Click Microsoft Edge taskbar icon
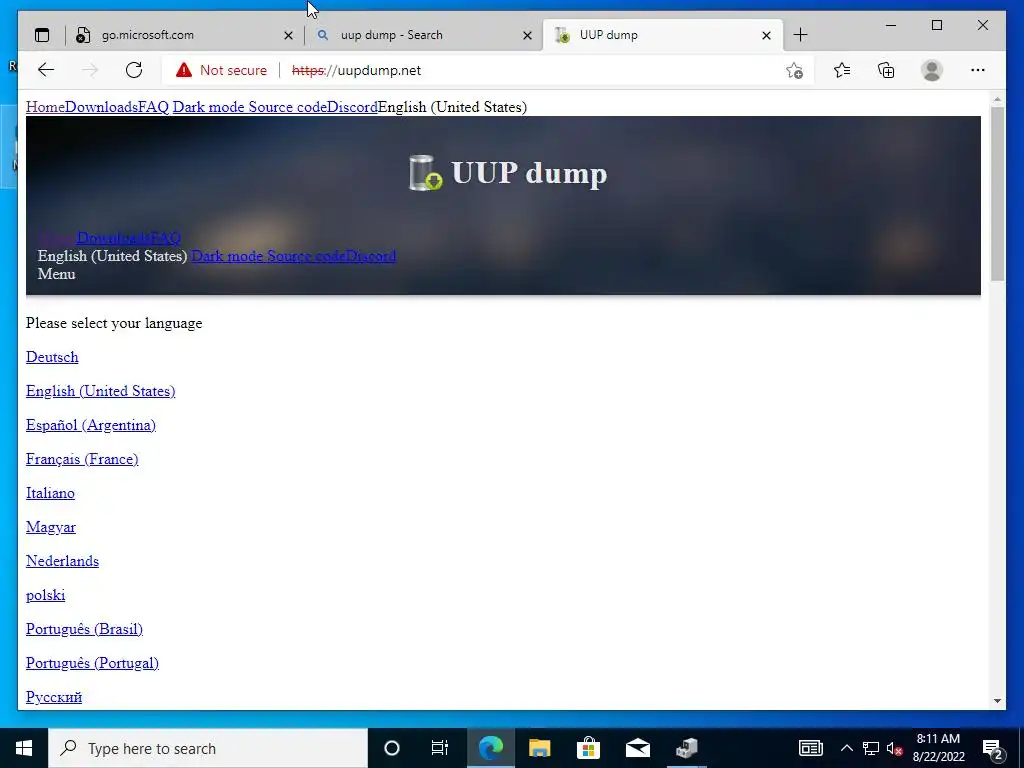This screenshot has width=1024, height=768. tap(491, 748)
